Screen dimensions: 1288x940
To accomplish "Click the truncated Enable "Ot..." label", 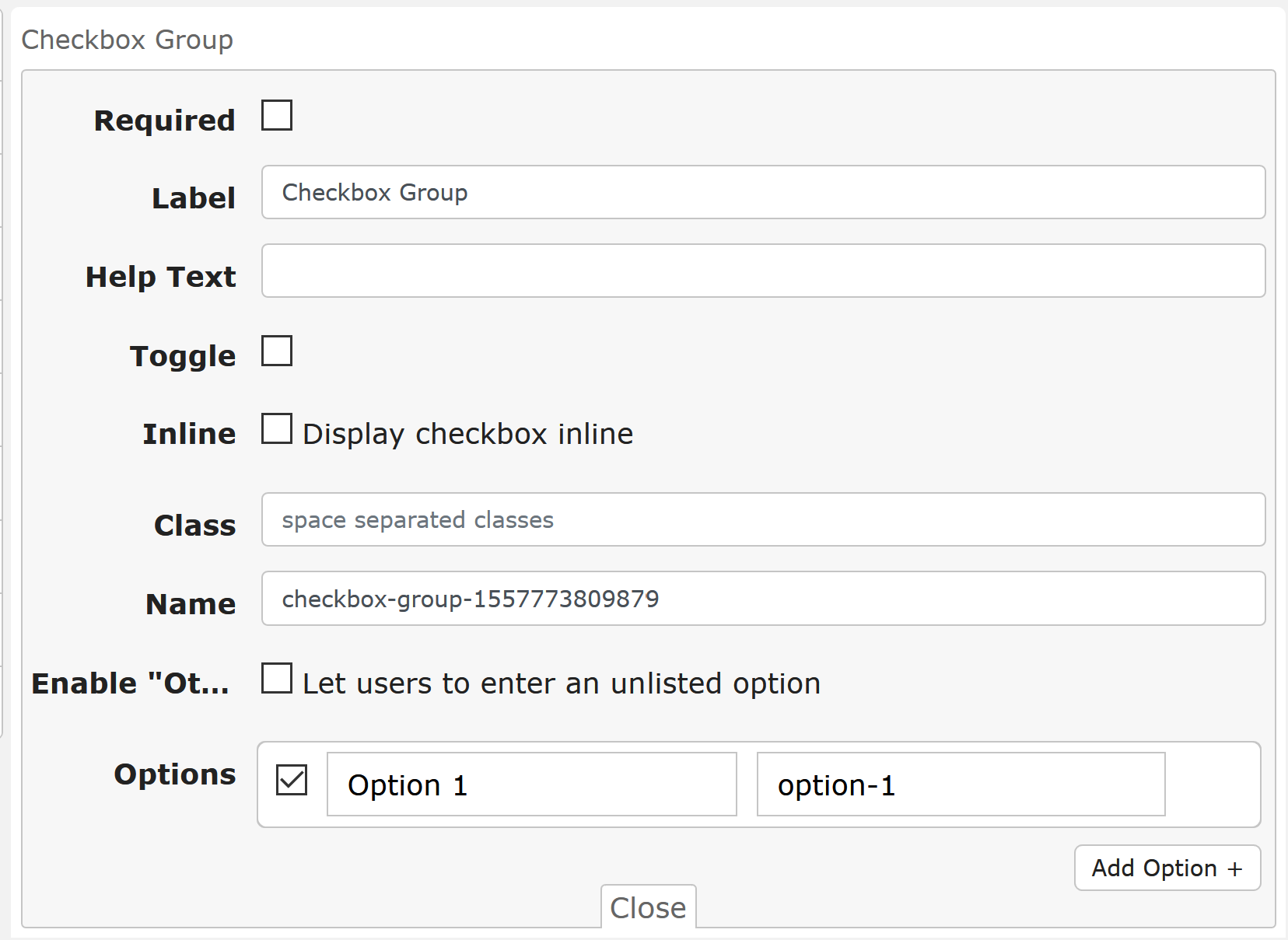I will coord(131,683).
